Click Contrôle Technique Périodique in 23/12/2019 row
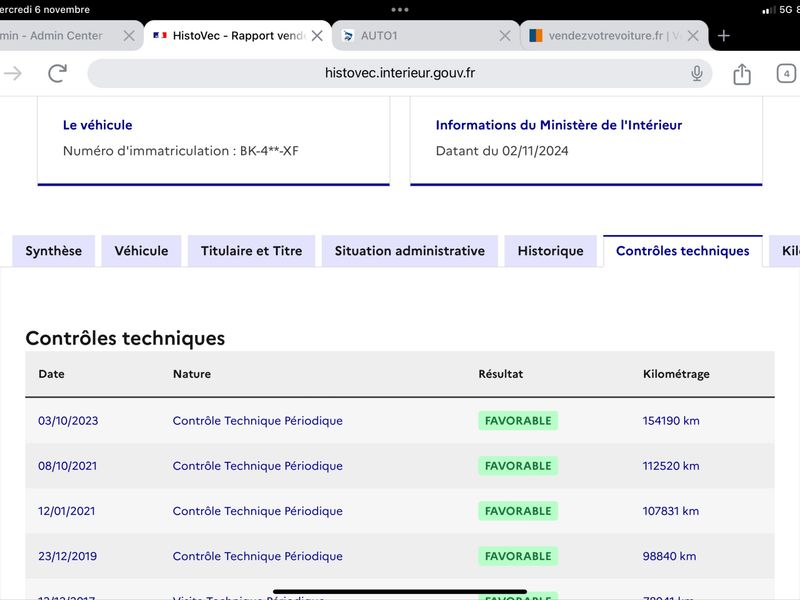The width and height of the screenshot is (800, 600). point(258,556)
